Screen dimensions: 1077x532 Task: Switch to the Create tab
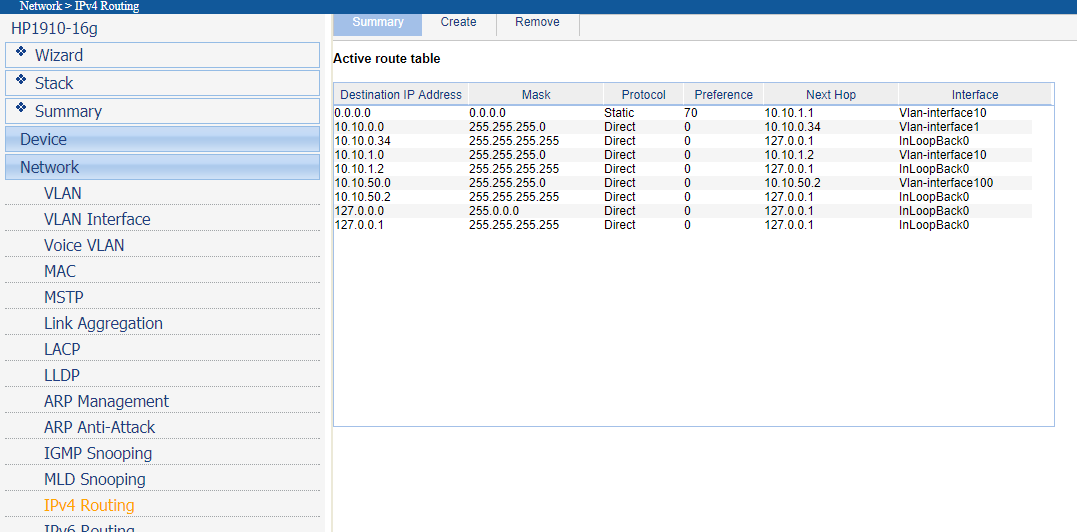459,22
